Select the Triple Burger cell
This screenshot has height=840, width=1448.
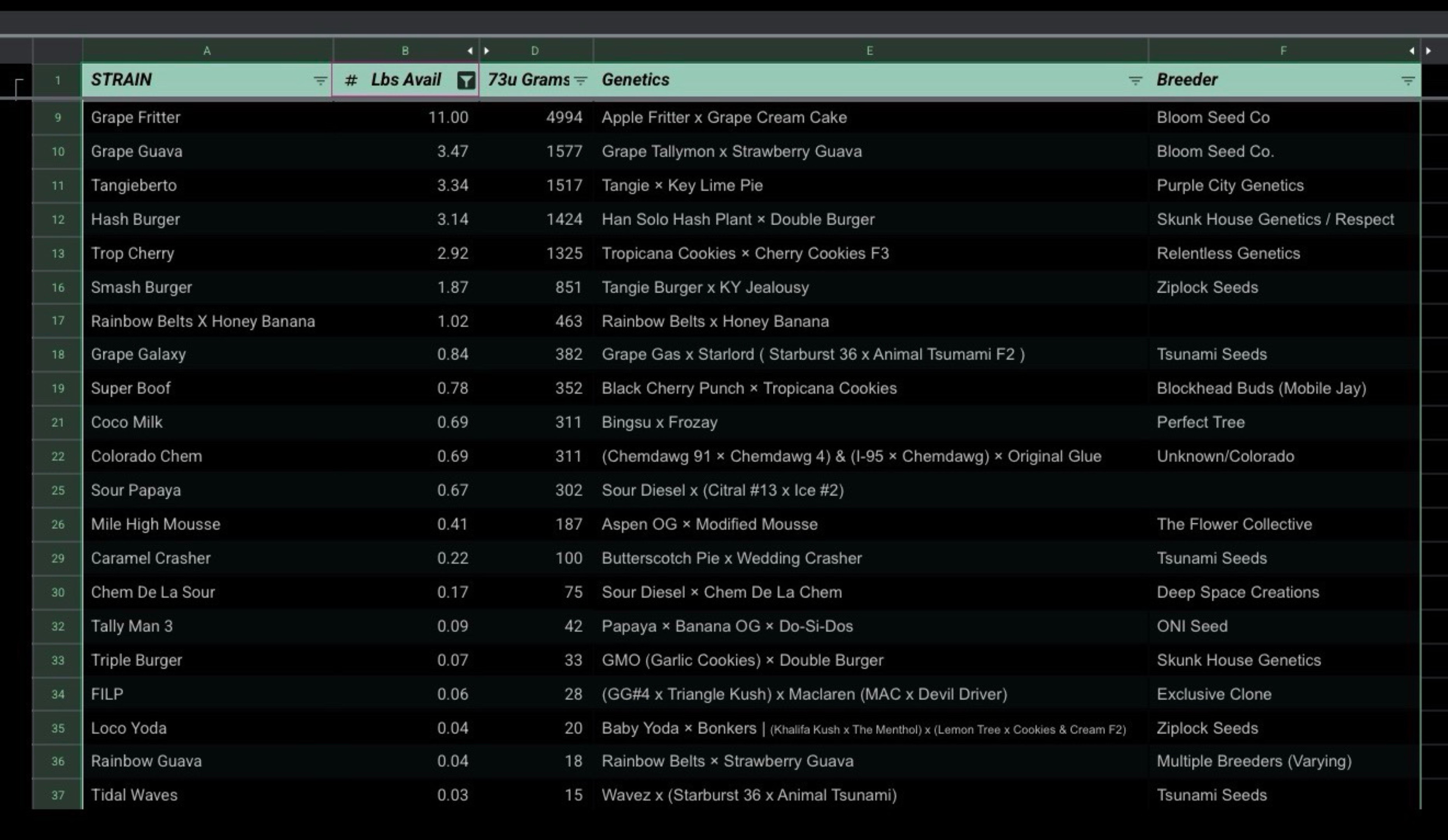click(207, 660)
